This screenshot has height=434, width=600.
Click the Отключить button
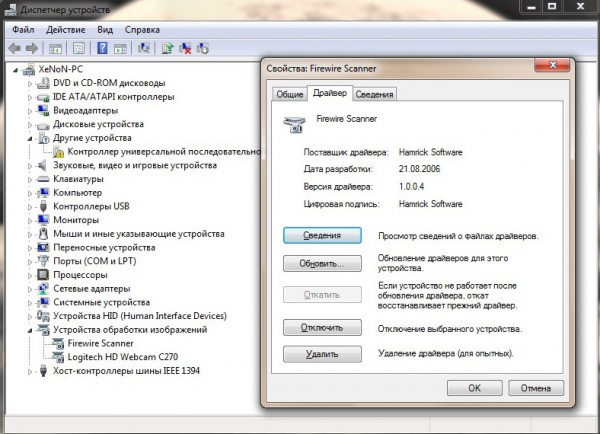[x=321, y=327]
